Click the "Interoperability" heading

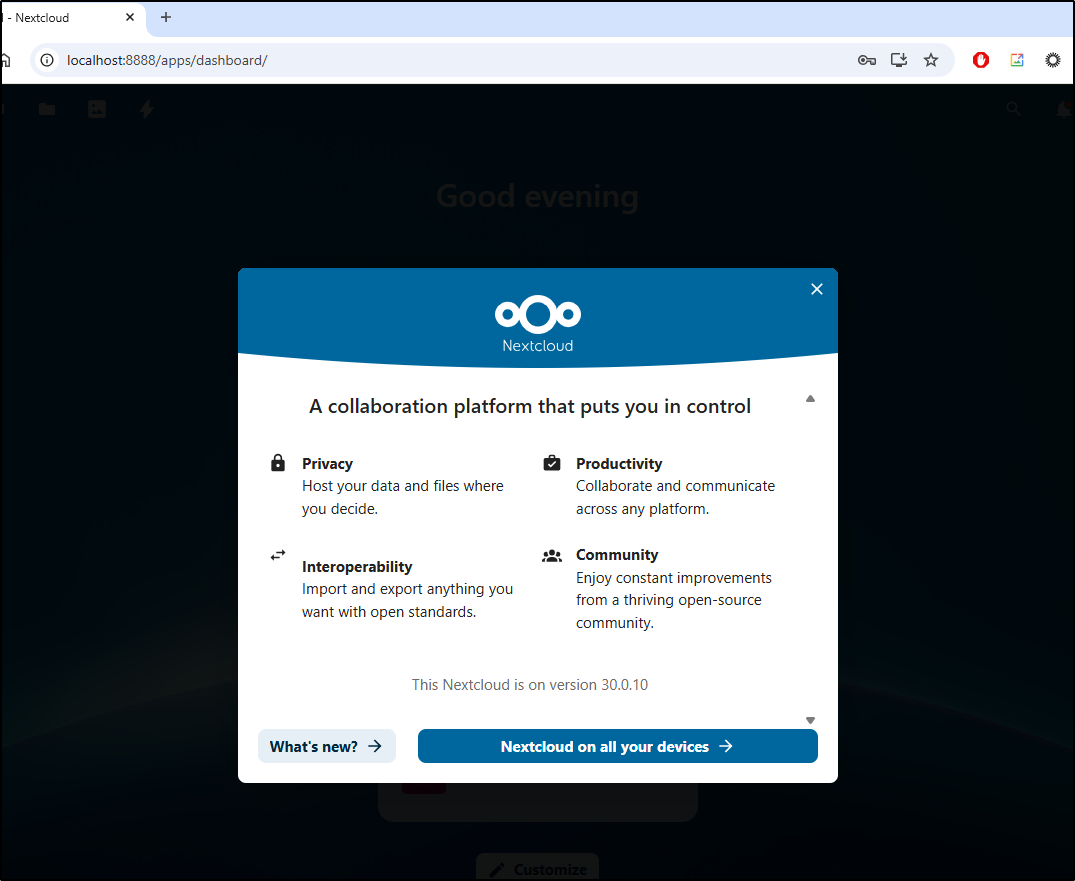point(357,566)
